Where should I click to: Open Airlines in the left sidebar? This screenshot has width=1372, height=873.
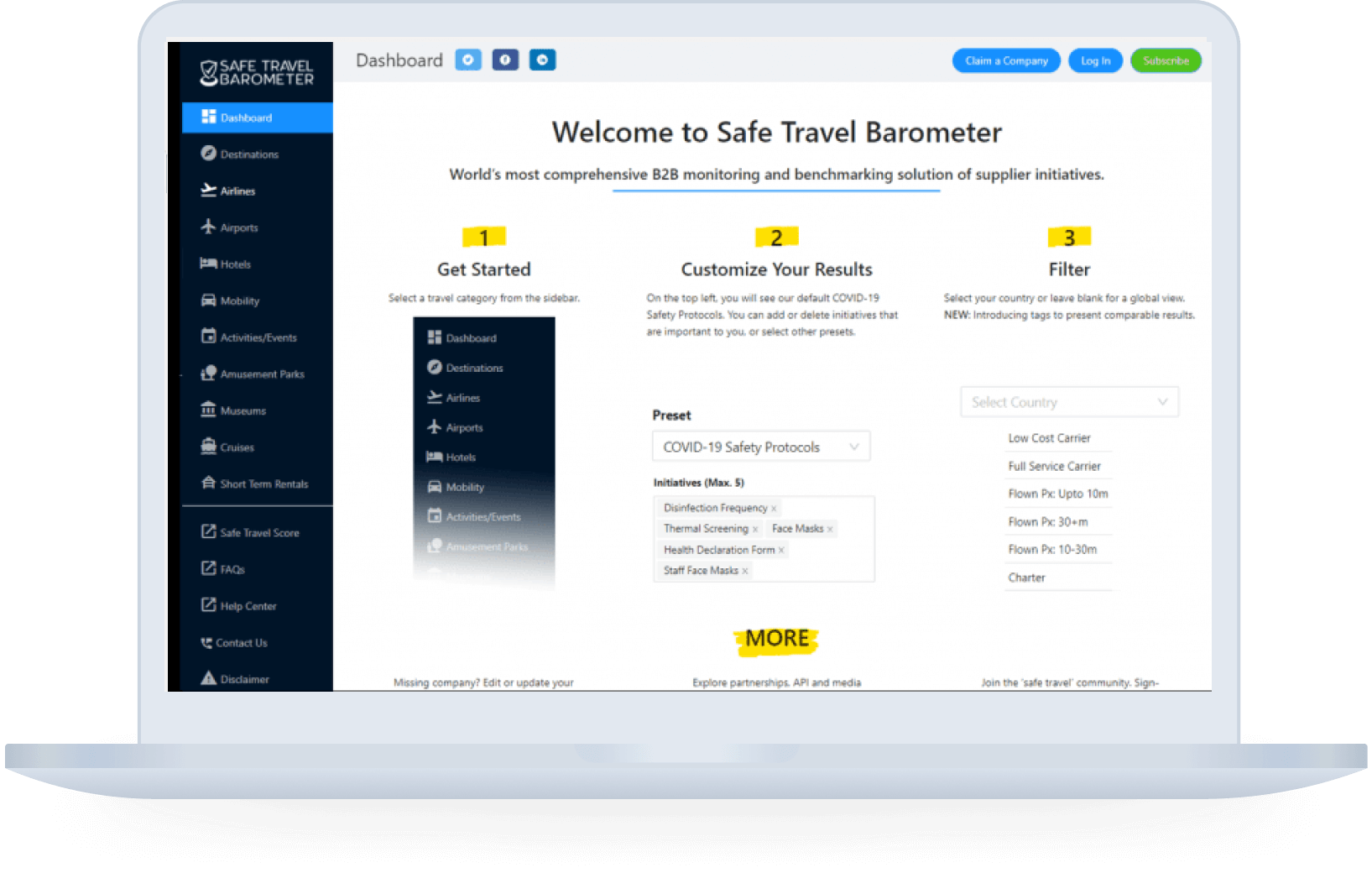pos(258,191)
